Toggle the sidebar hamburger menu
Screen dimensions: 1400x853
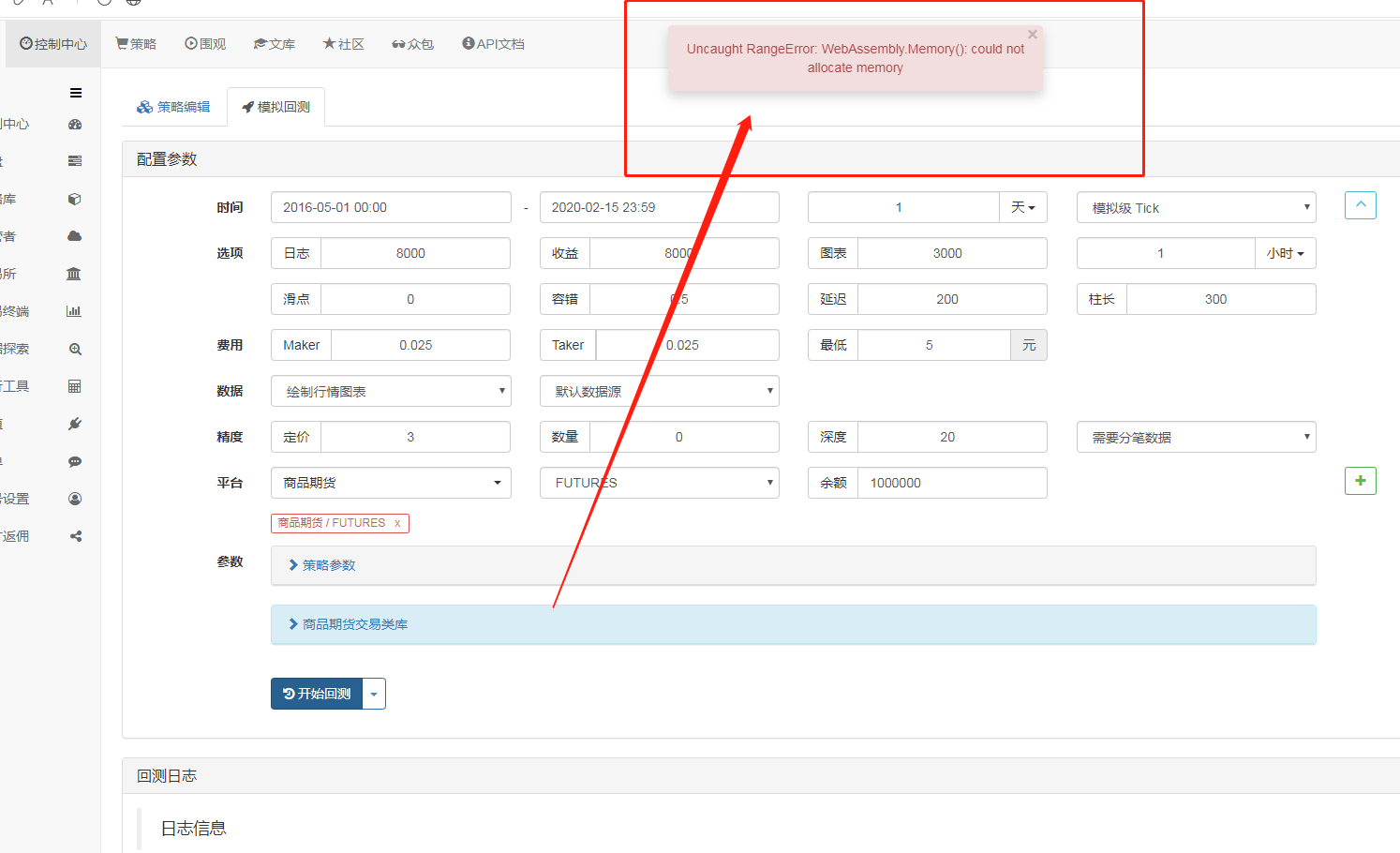[76, 93]
